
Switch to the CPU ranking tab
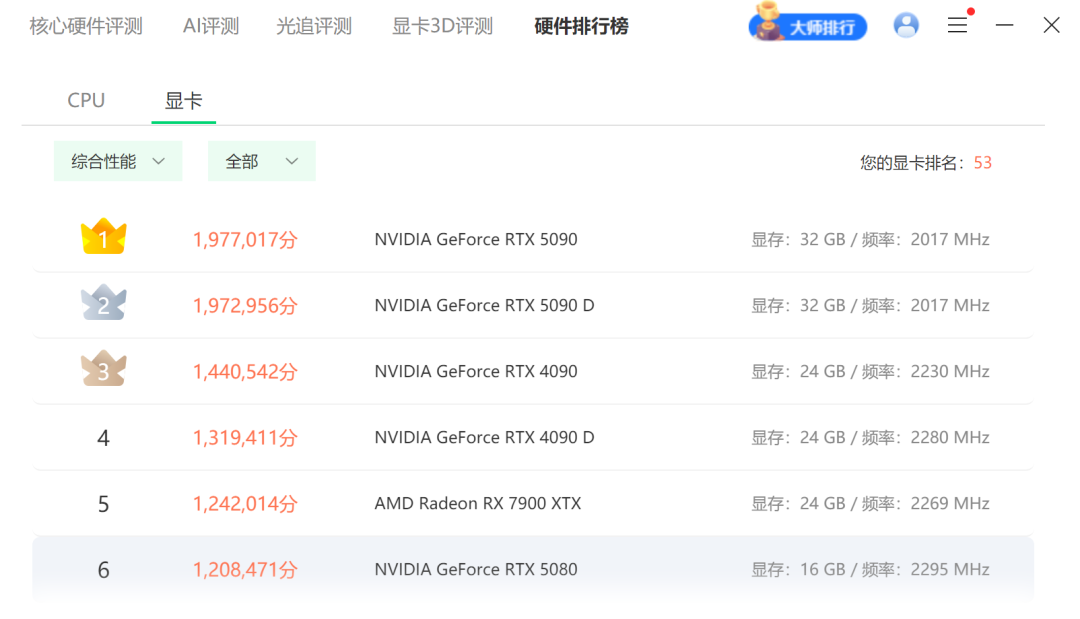86,101
